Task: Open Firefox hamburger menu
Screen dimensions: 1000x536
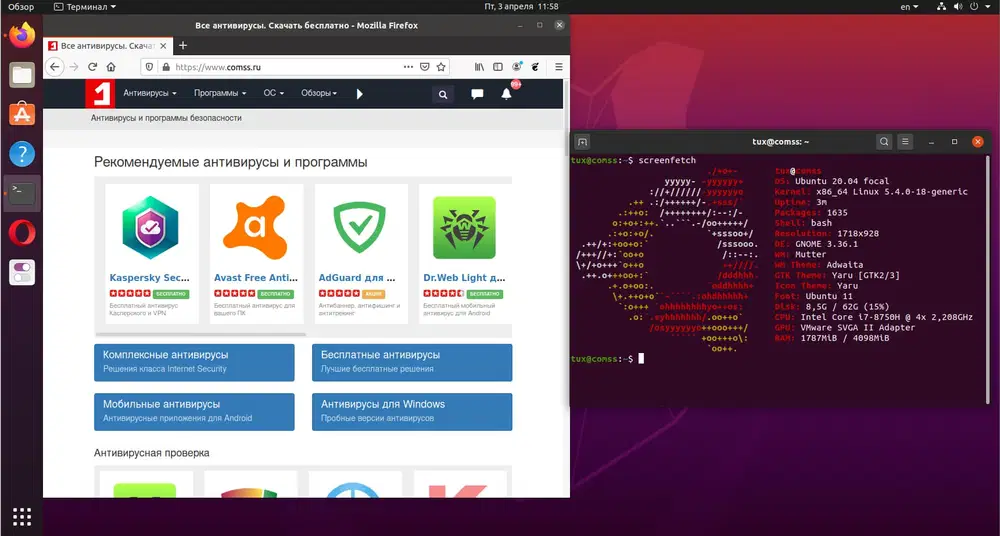Action: [x=559, y=67]
